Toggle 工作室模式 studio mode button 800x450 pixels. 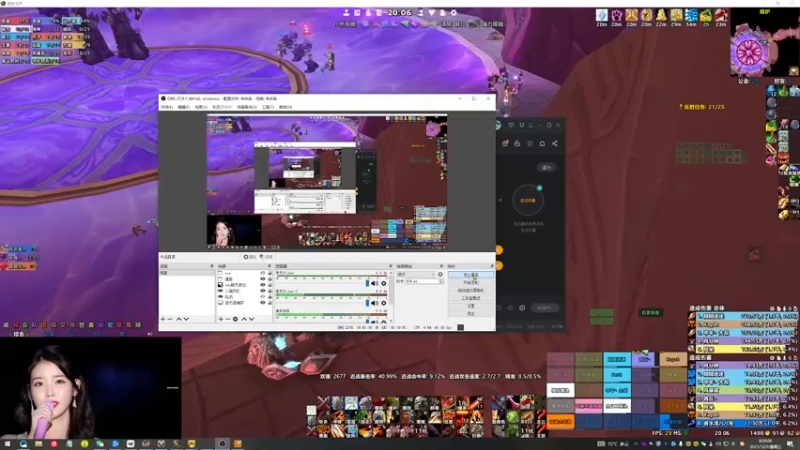[470, 298]
